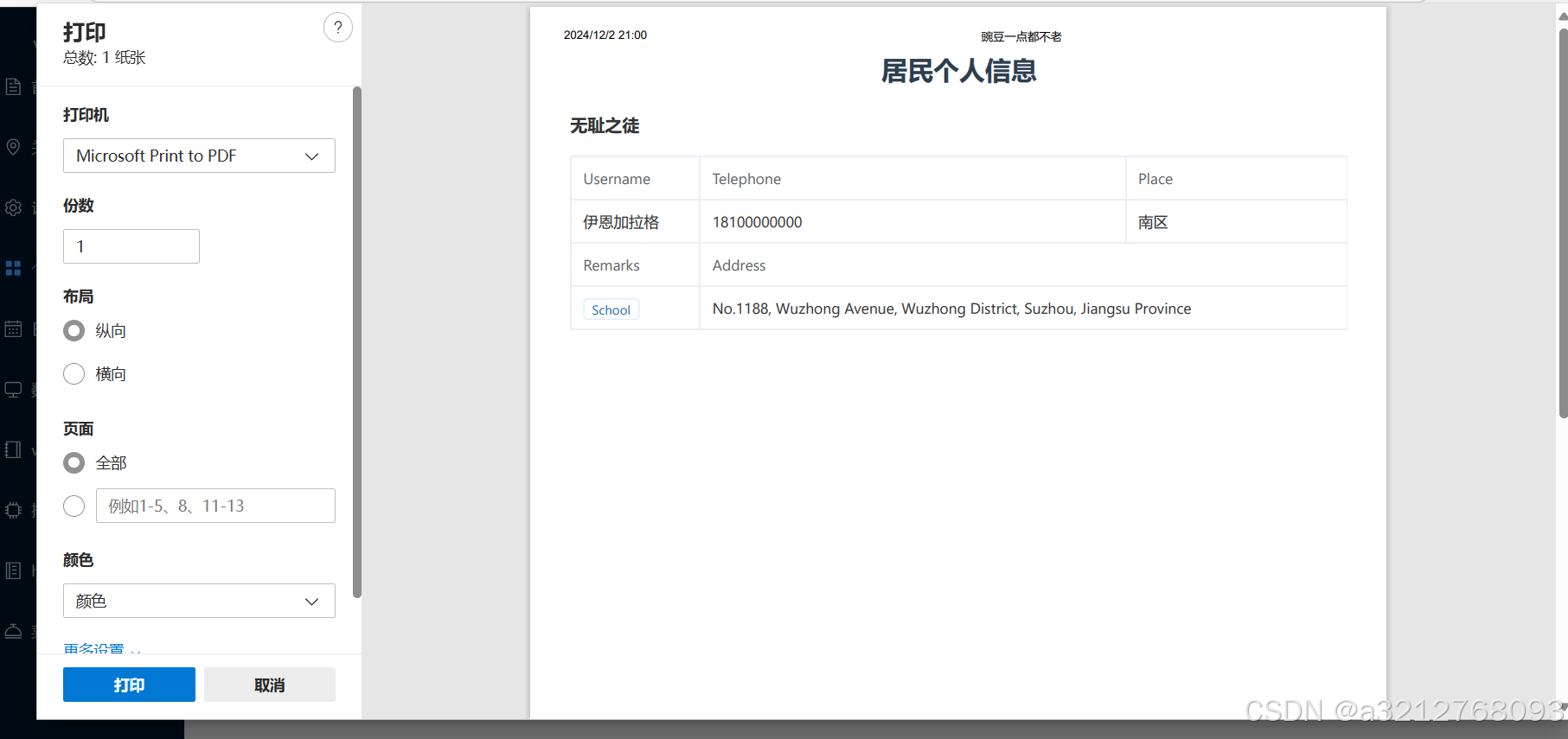Select the custom page range radio button
Screen dimensions: 1568x739
[x=74, y=506]
